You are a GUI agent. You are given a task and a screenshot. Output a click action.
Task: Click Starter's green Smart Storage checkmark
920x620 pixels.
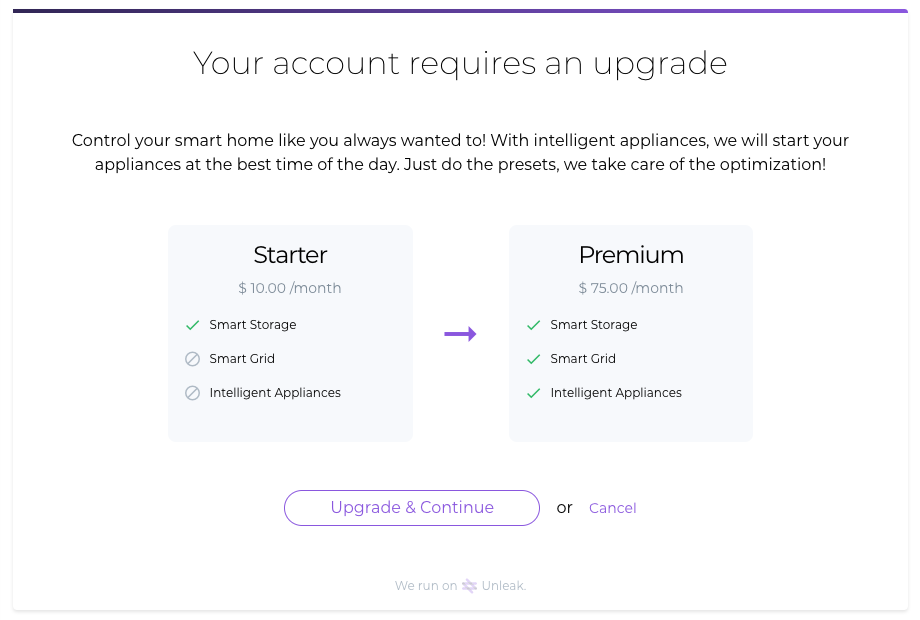pos(193,325)
